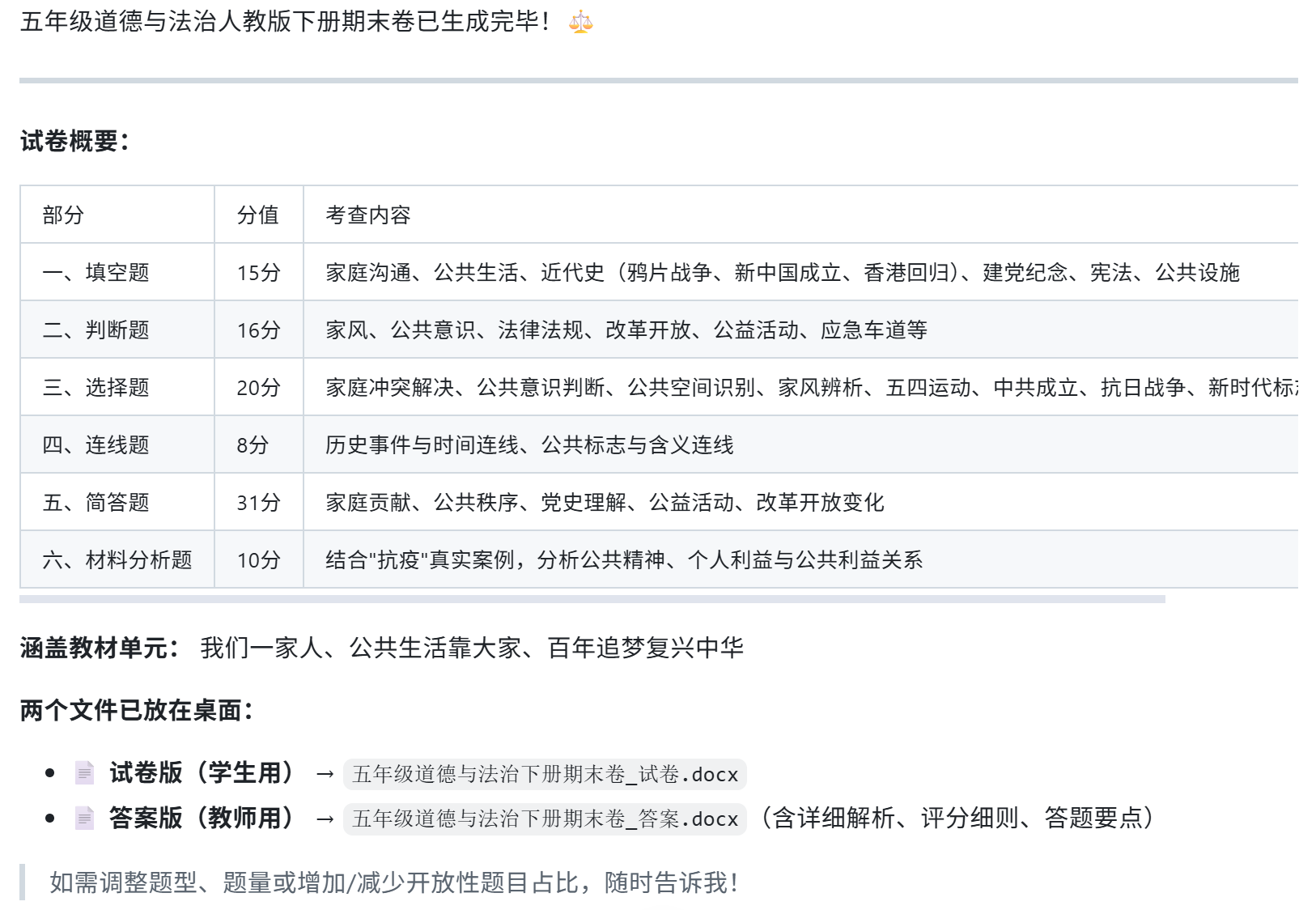This screenshot has height=910, width=1316.
Task: Click the quoted note starting with 如需调整题型
Action: [x=393, y=882]
